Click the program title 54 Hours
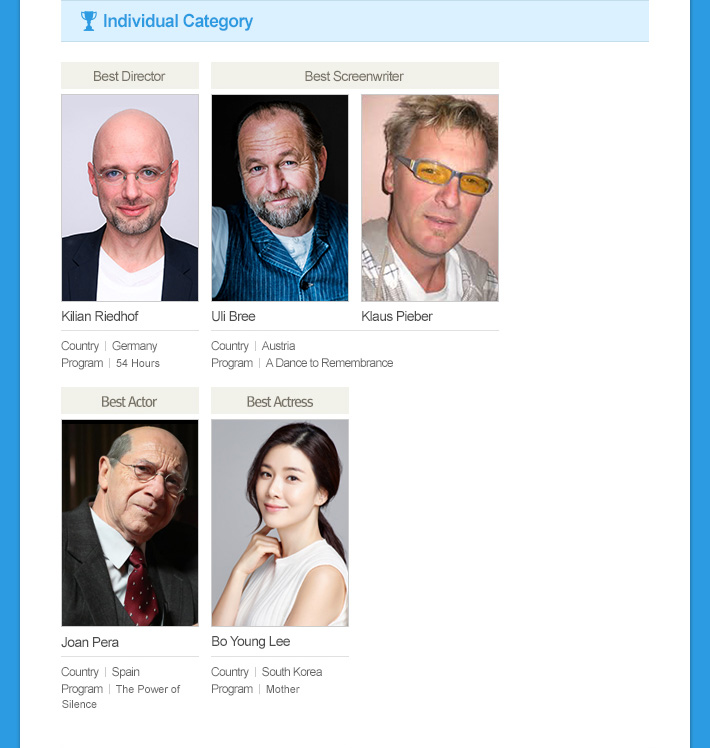 click(138, 363)
